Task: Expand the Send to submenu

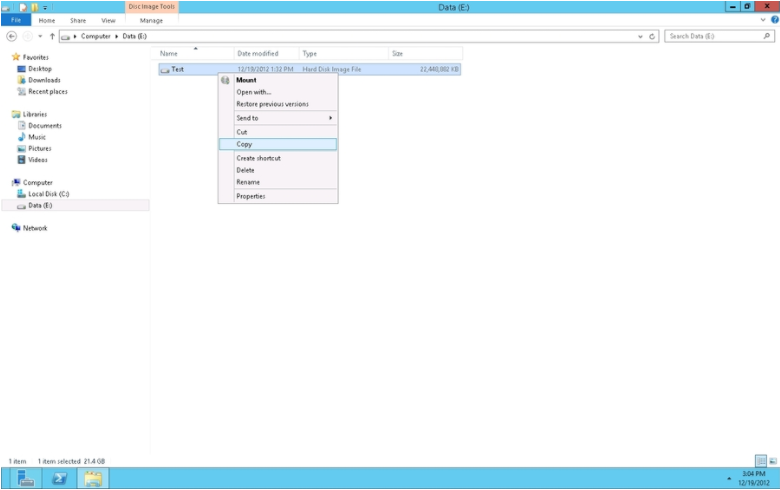Action: 278,118
